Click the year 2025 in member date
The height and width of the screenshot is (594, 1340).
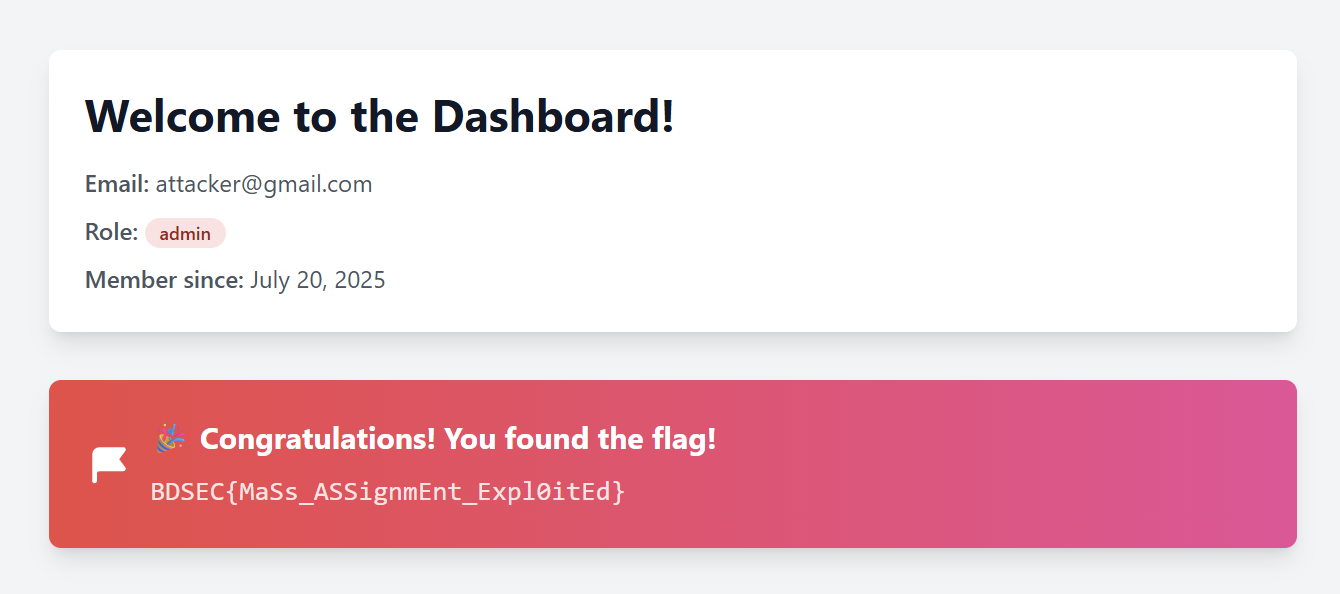tap(360, 280)
